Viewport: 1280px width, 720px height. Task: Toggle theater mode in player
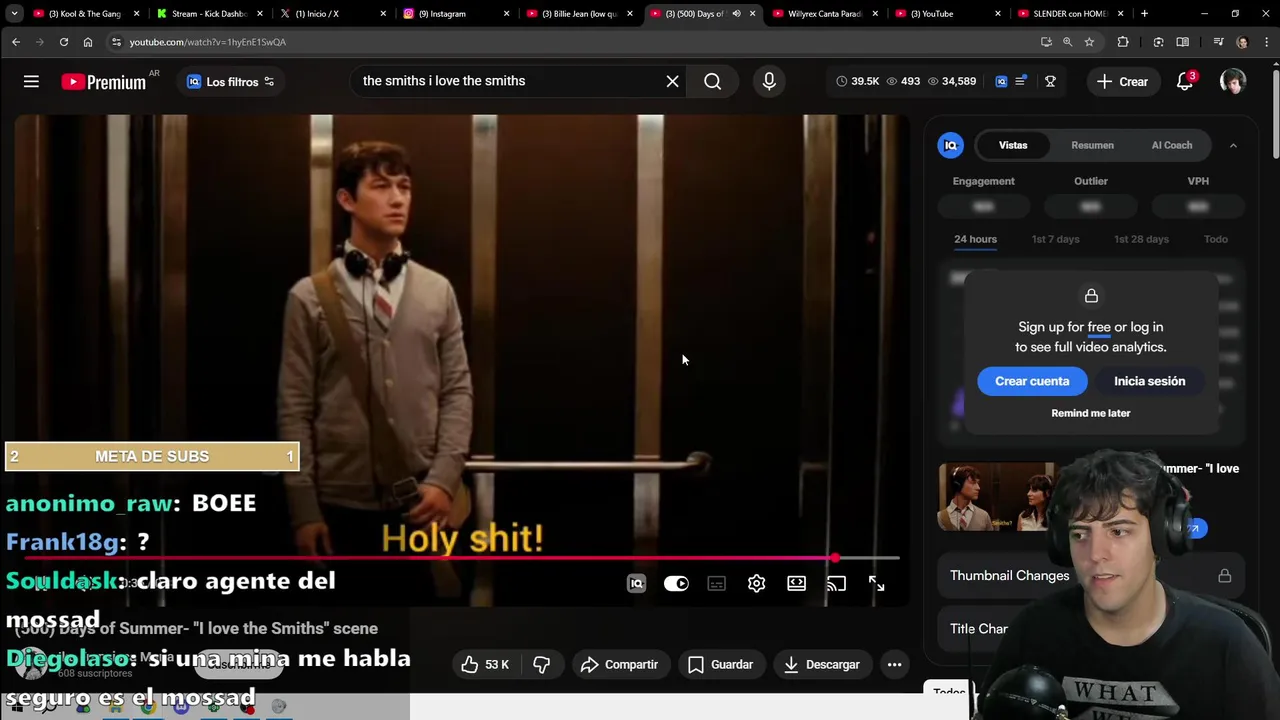pyautogui.click(x=796, y=584)
